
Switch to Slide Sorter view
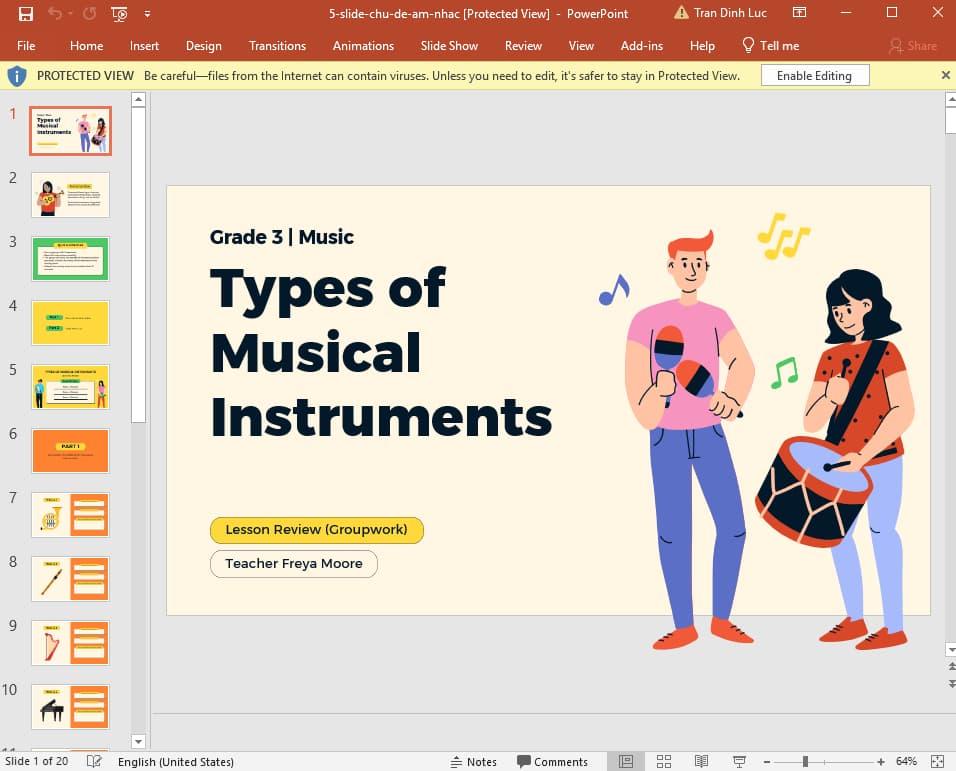(663, 761)
